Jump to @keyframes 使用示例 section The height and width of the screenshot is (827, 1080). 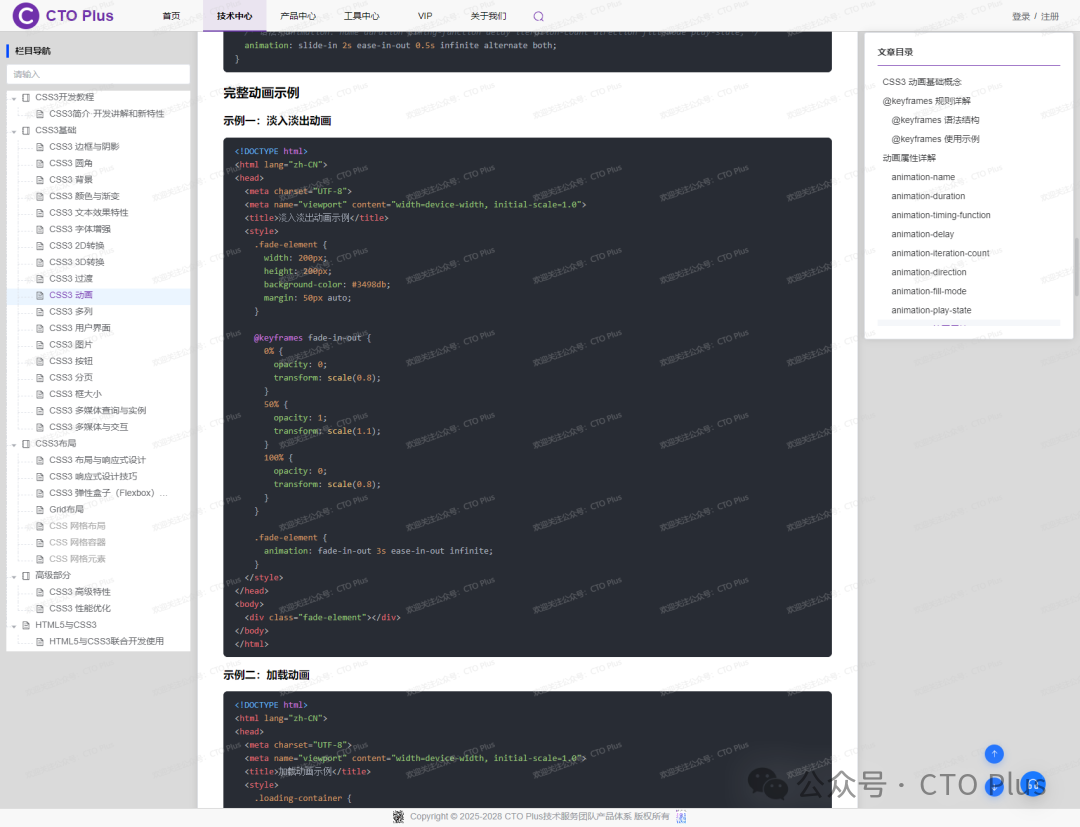click(x=935, y=139)
